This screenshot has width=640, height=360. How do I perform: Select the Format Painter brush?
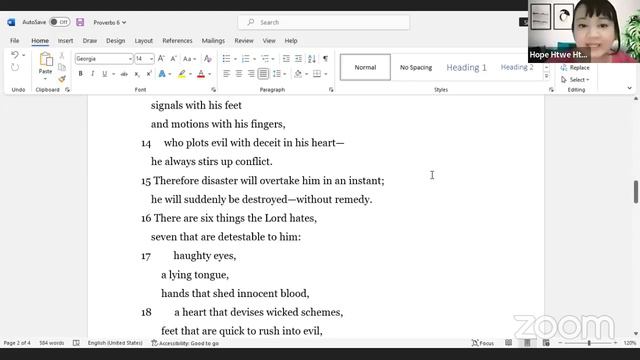click(x=62, y=79)
